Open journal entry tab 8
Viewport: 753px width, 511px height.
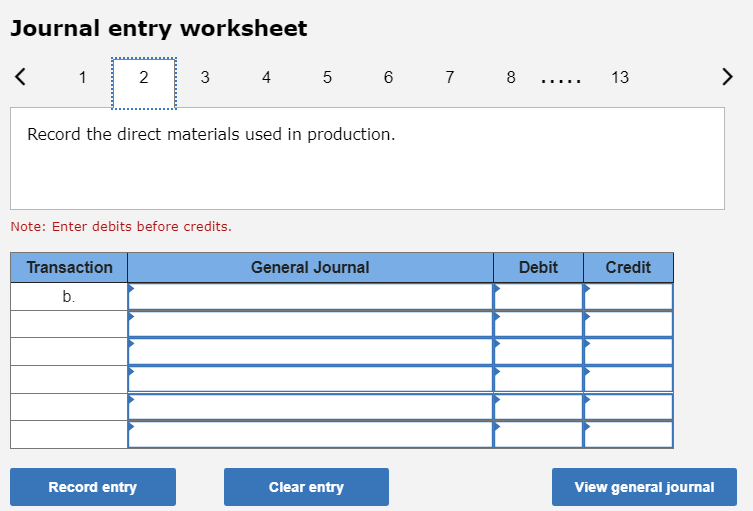(511, 77)
